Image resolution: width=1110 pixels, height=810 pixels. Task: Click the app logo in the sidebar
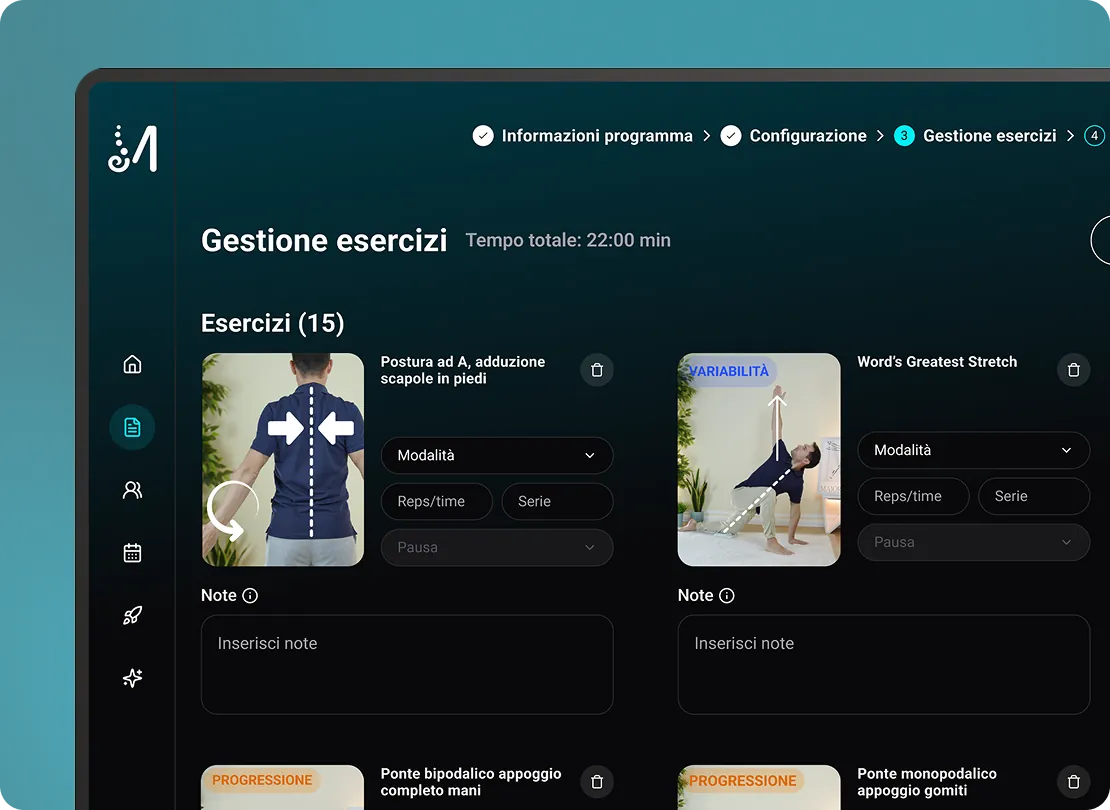point(132,149)
